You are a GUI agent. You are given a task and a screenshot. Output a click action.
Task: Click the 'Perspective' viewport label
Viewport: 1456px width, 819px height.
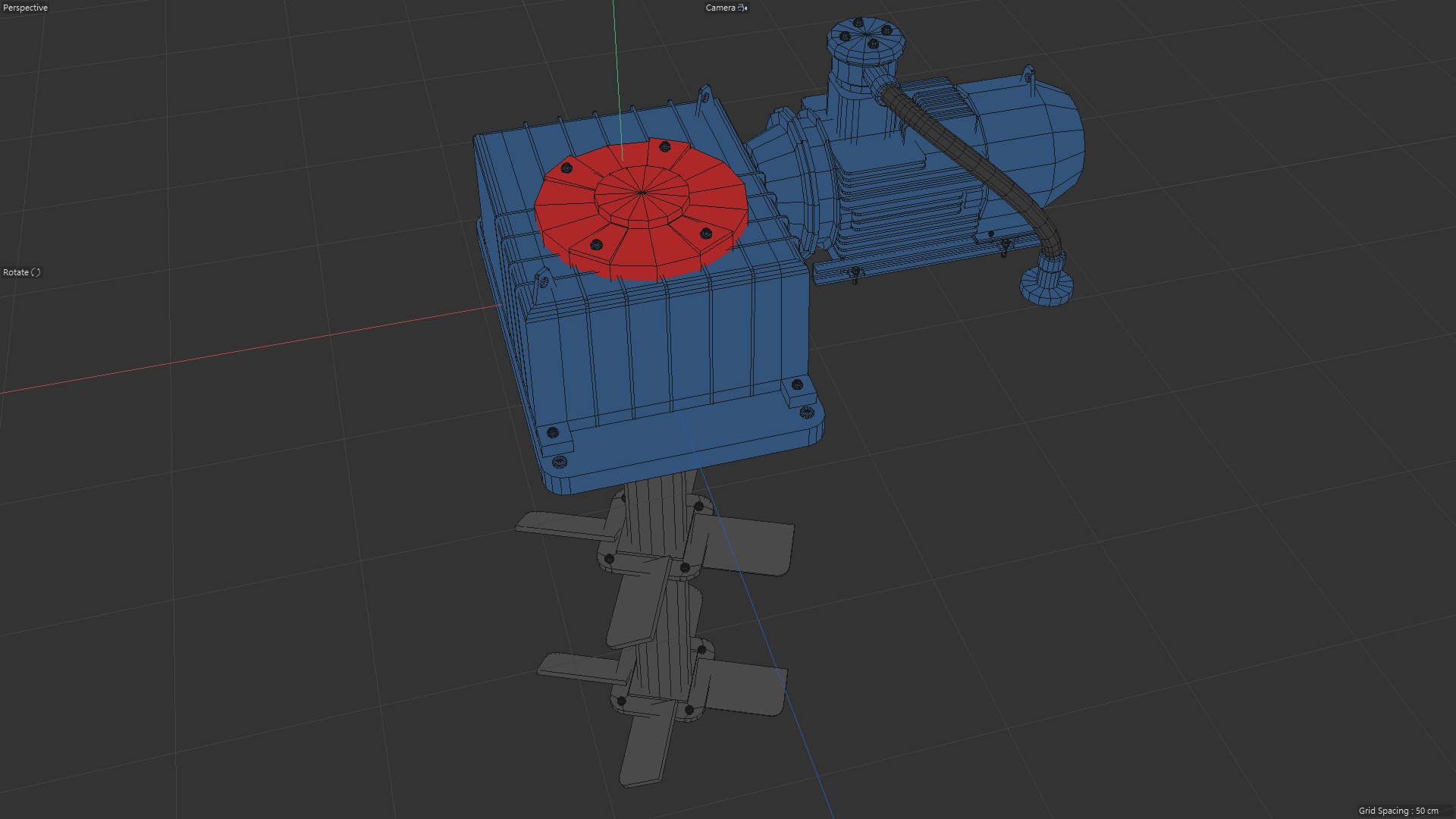click(x=26, y=8)
